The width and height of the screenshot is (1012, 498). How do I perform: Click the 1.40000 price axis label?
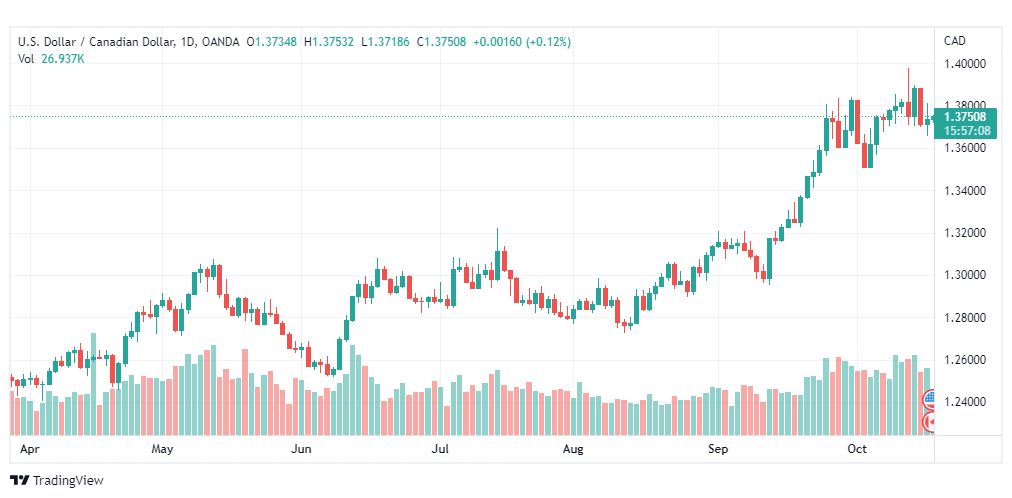tap(964, 64)
